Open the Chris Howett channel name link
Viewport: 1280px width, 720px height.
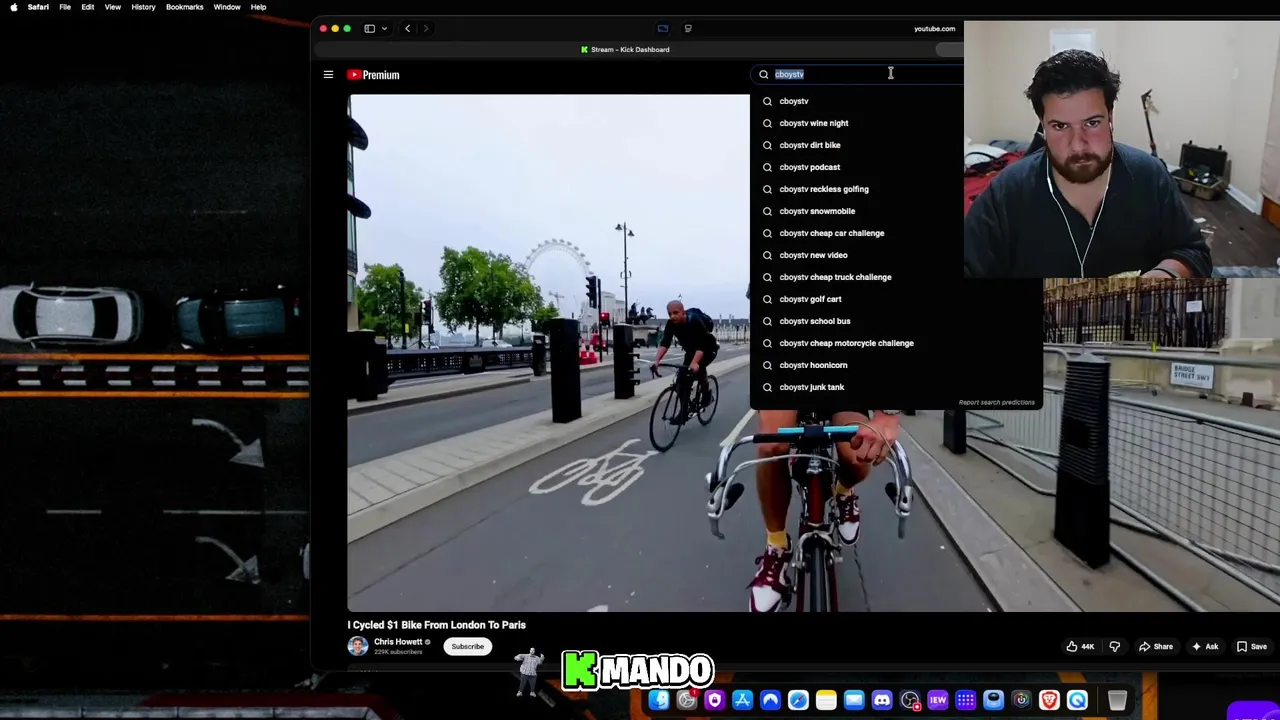point(398,642)
